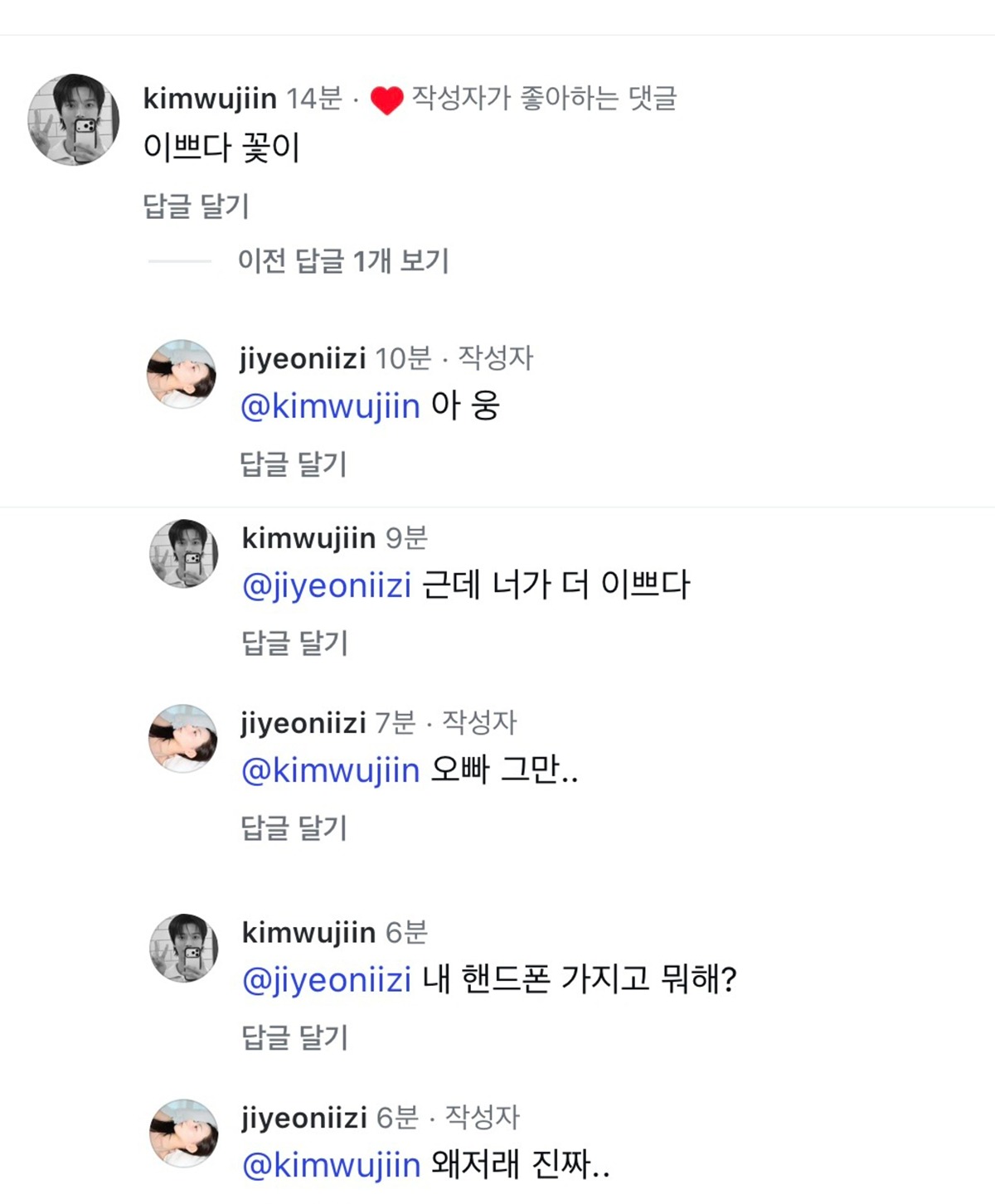
Task: Tap jiyeoniizi's avatar on the '오빠 그만..' reply
Action: click(182, 739)
